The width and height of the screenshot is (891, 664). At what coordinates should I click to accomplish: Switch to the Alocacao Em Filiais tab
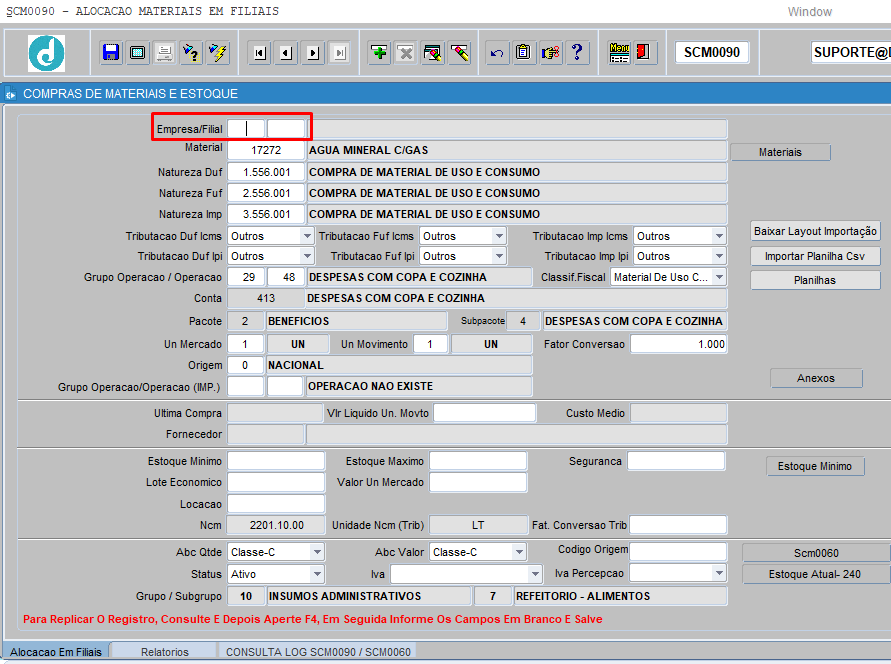56,652
